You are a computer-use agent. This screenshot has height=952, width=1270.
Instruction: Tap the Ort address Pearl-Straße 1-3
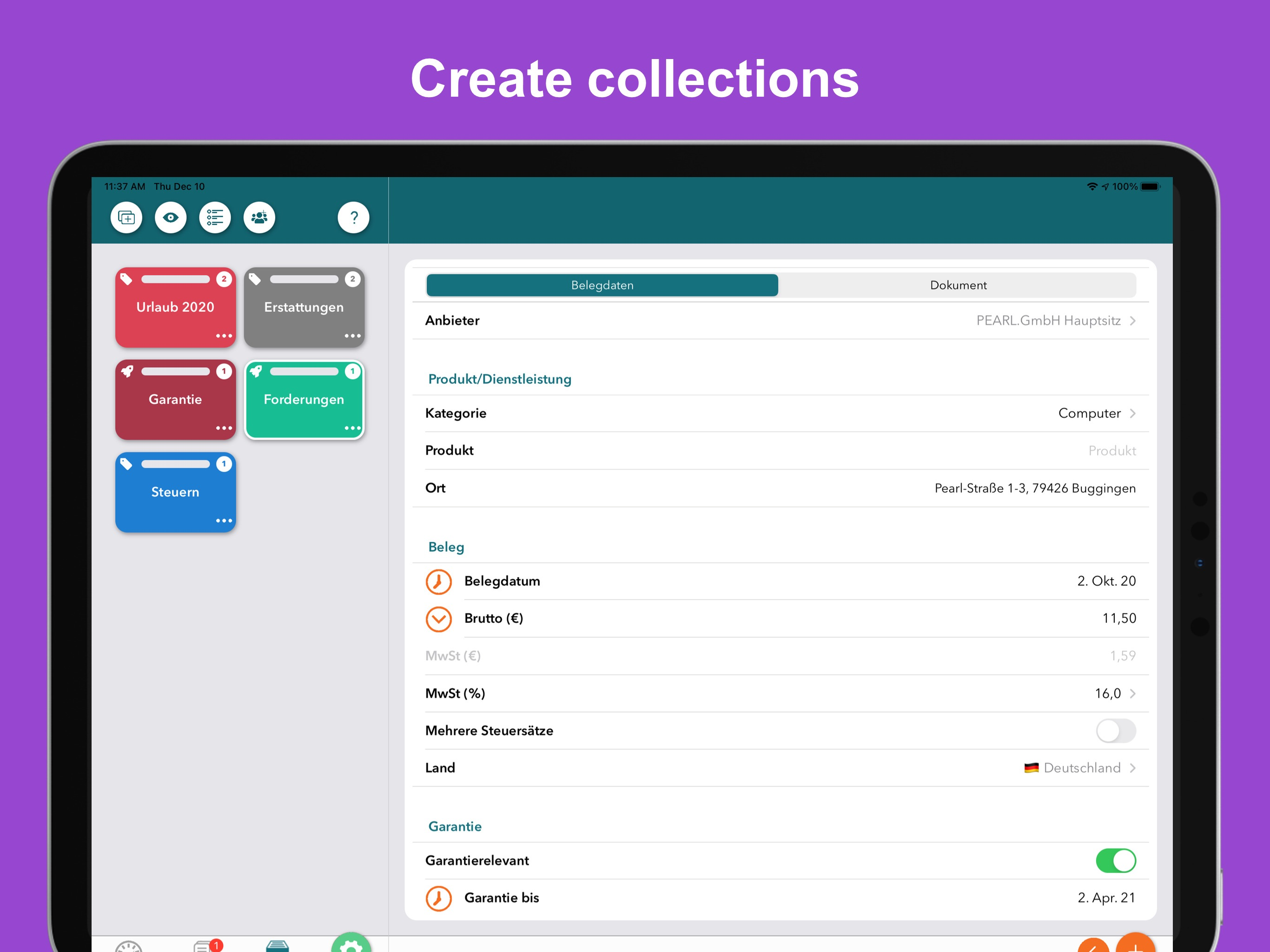[1035, 489]
